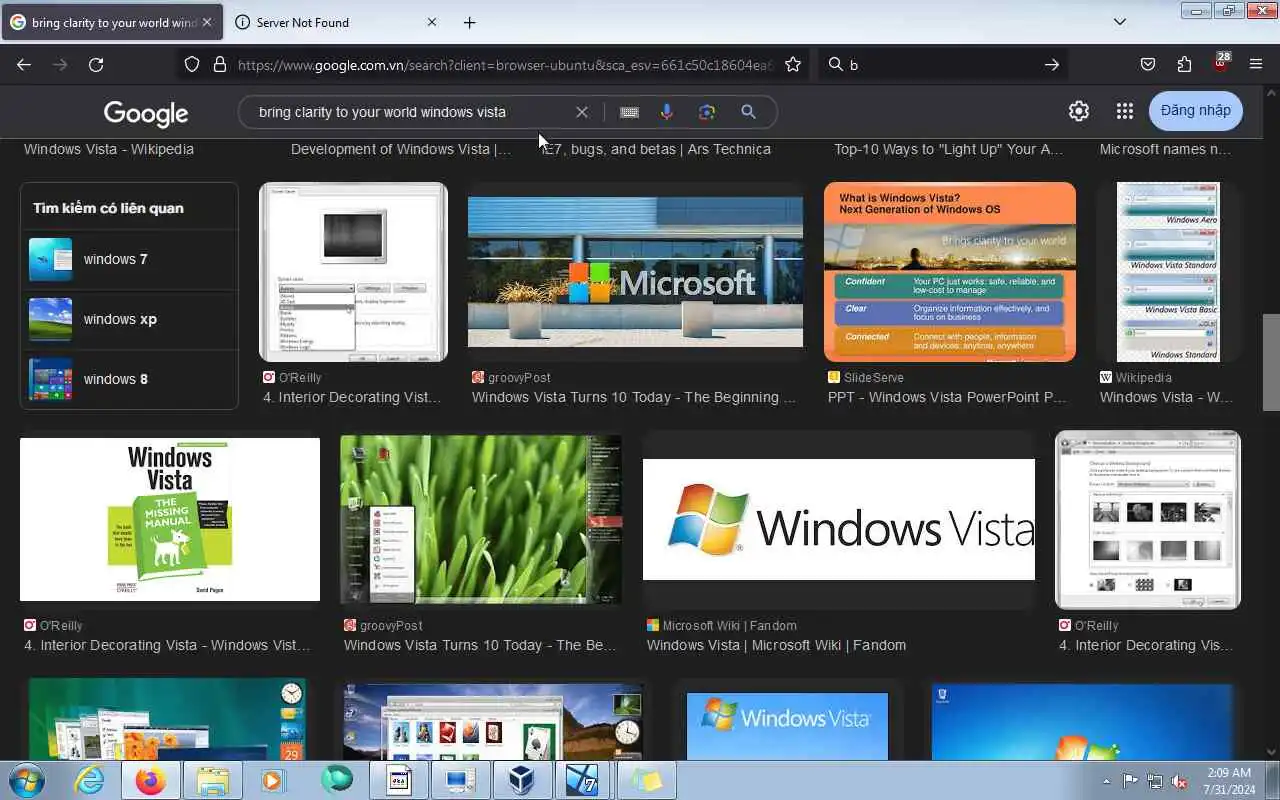Image resolution: width=1280 pixels, height=800 pixels.
Task: Go back to the previous page
Action: (24, 64)
